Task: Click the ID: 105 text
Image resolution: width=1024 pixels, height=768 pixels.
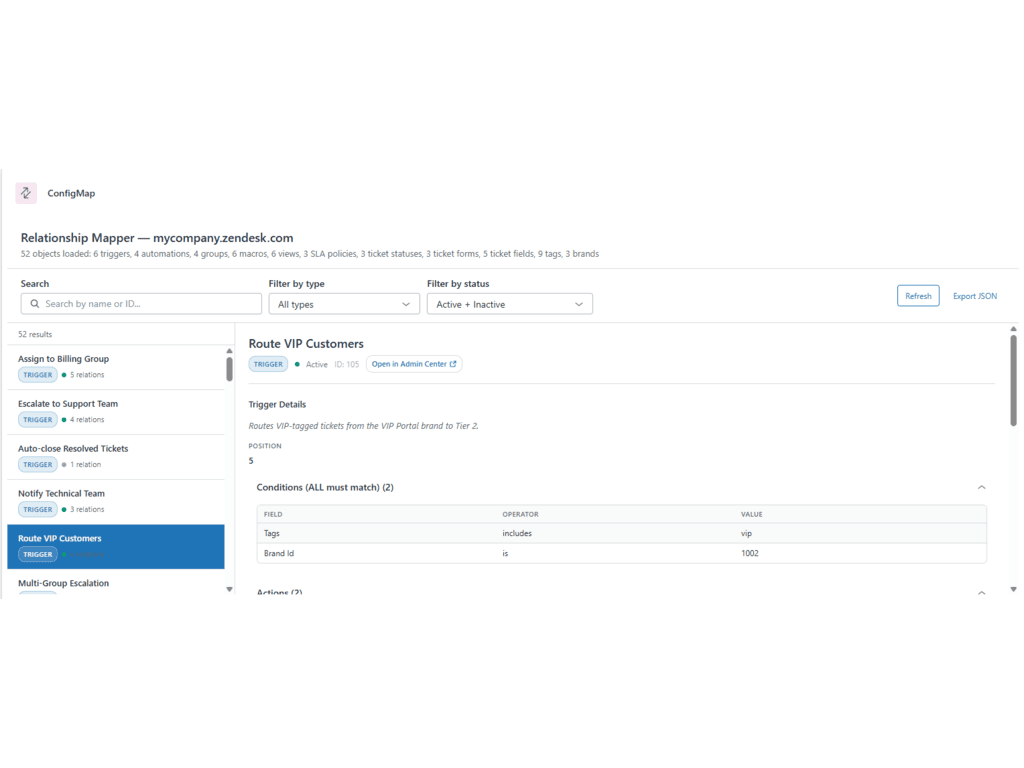Action: (x=347, y=364)
